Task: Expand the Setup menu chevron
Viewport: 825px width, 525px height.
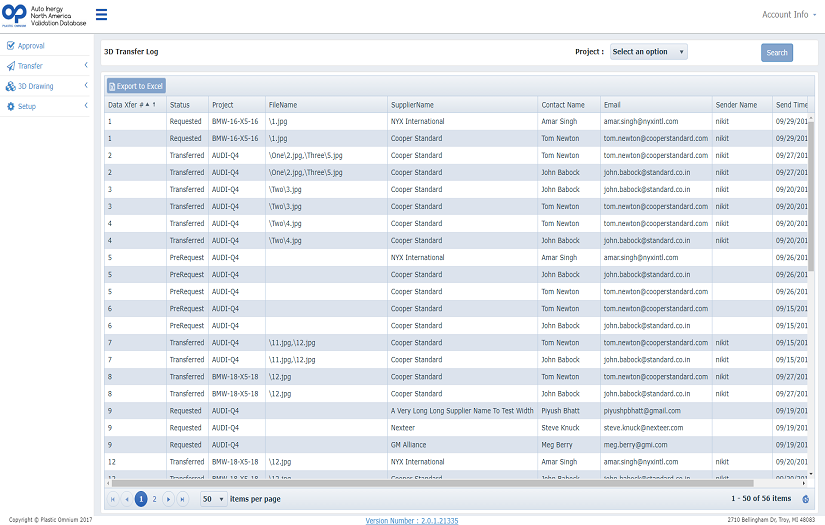Action: click(86, 106)
